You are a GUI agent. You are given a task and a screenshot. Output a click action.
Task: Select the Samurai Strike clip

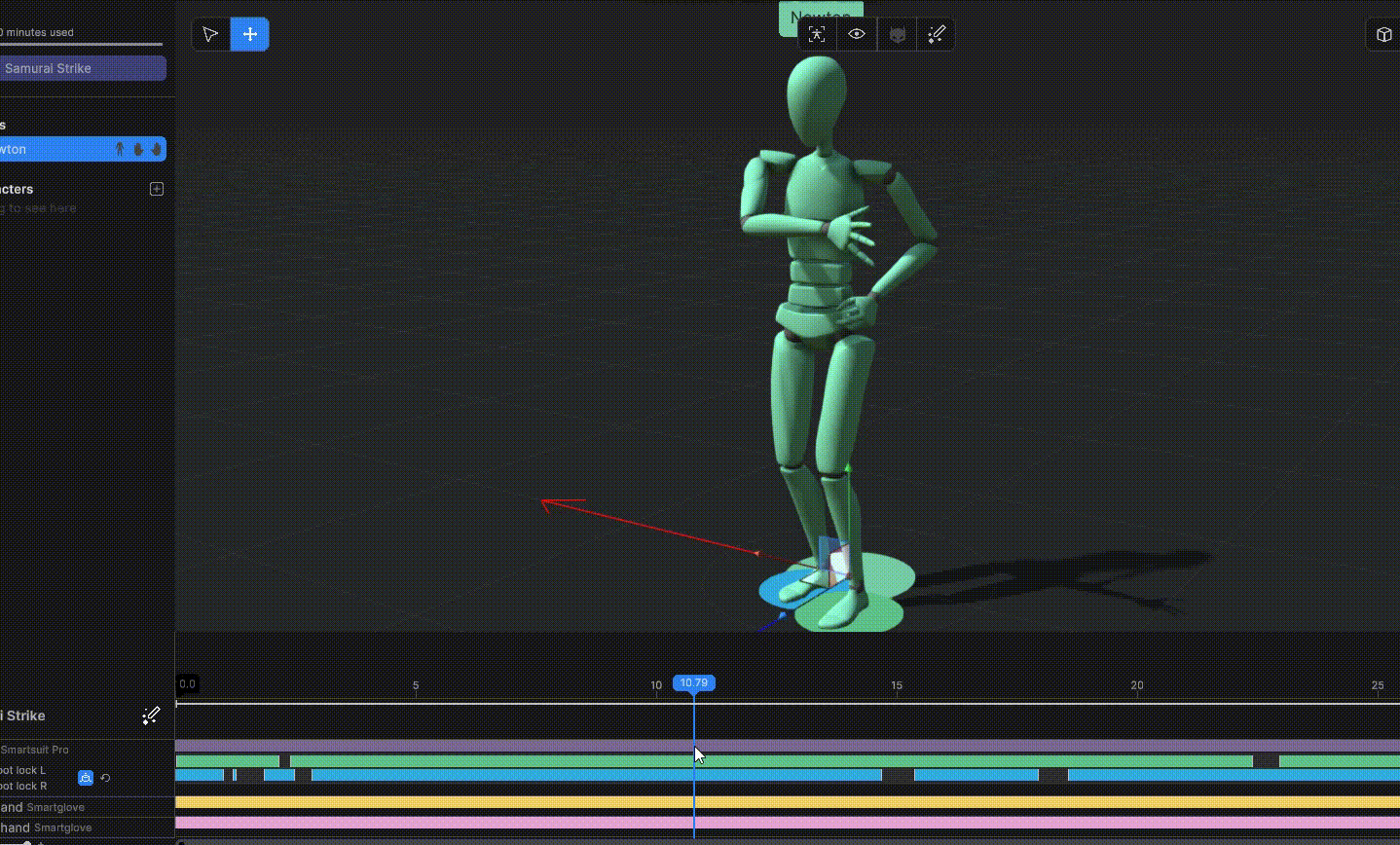pos(82,68)
